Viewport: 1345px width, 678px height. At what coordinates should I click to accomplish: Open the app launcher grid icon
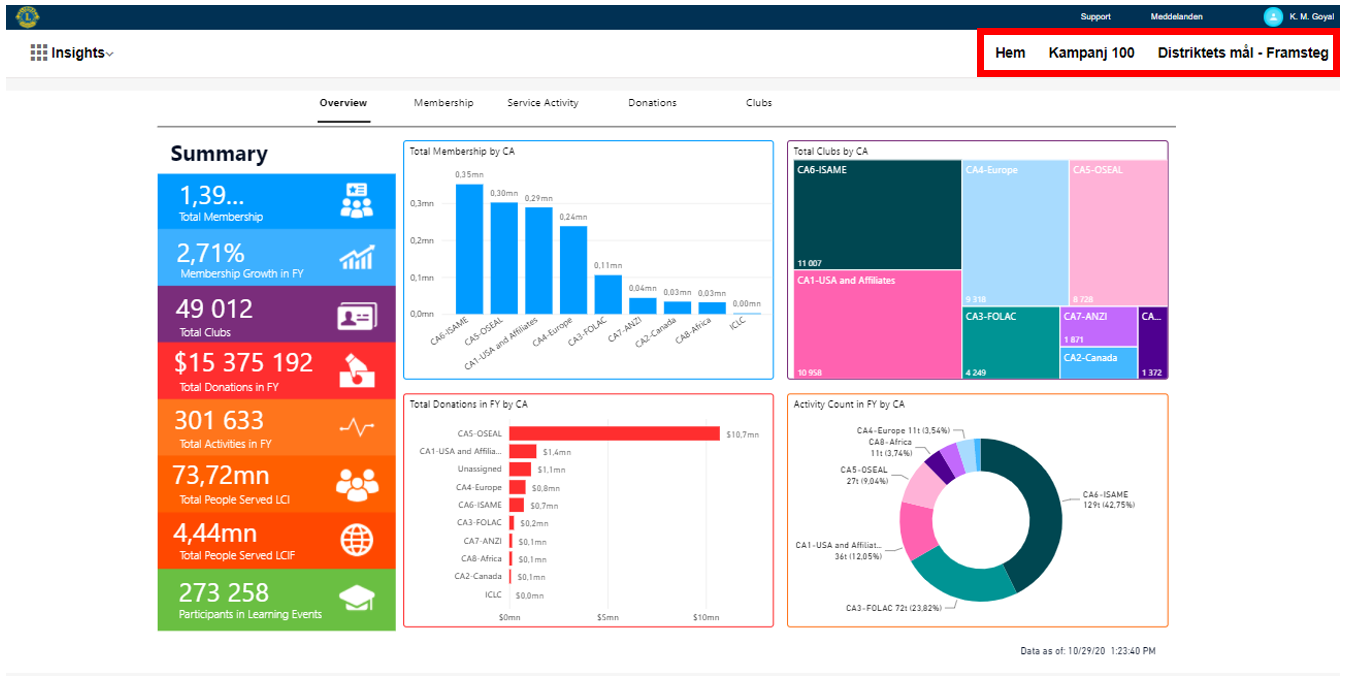39,53
